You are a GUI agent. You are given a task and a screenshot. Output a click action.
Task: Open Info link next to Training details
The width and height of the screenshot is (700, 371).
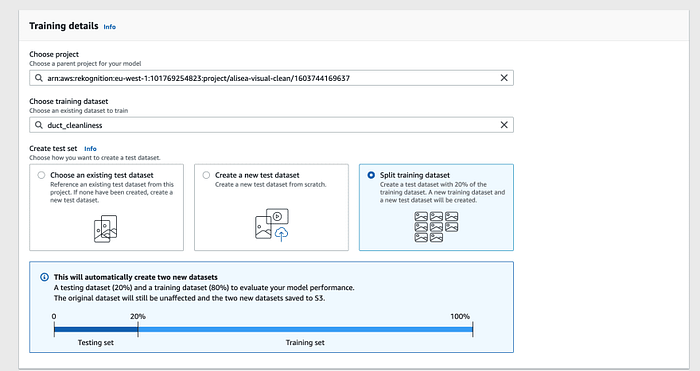[x=109, y=27]
